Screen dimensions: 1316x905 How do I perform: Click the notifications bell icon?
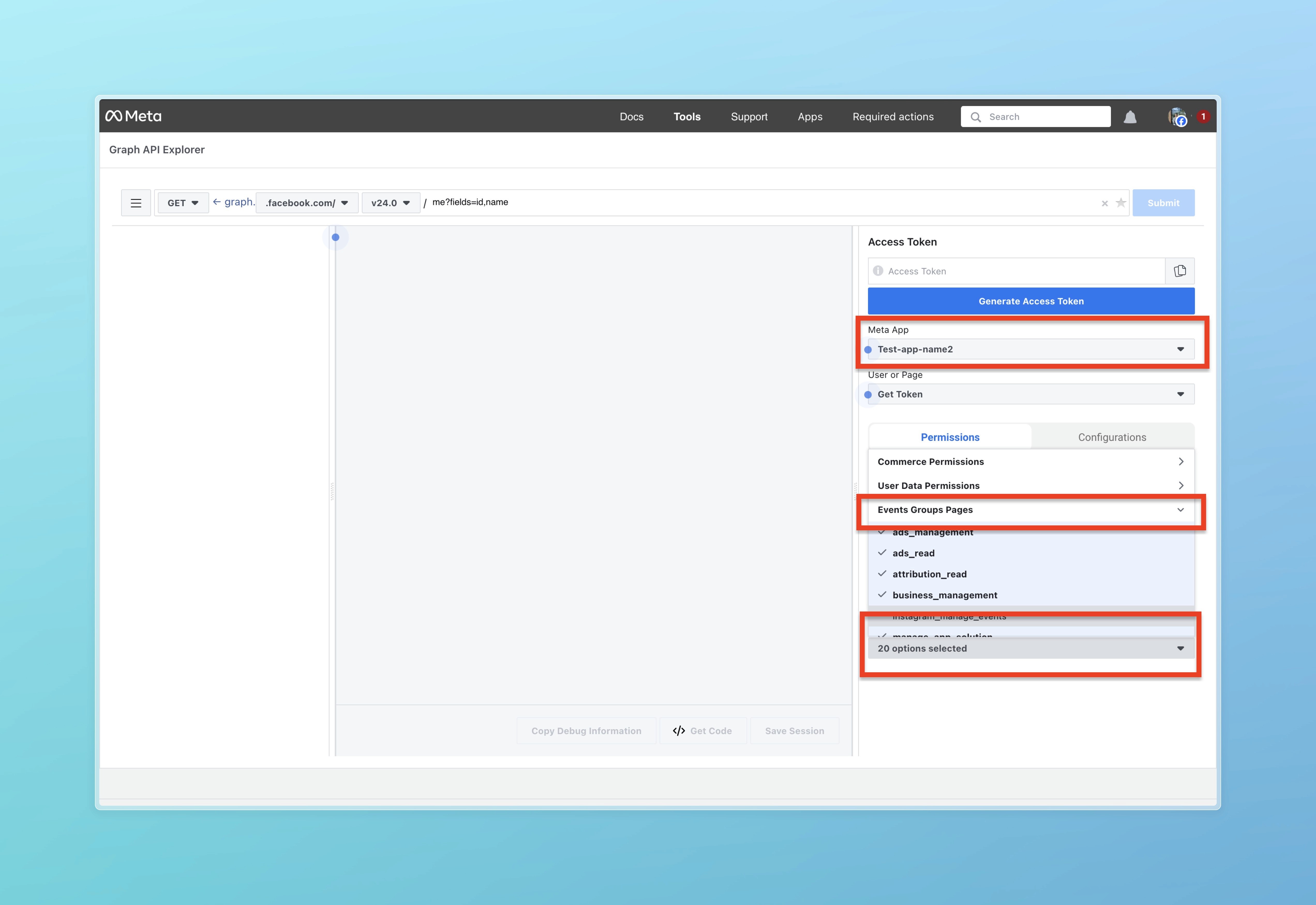(x=1130, y=117)
